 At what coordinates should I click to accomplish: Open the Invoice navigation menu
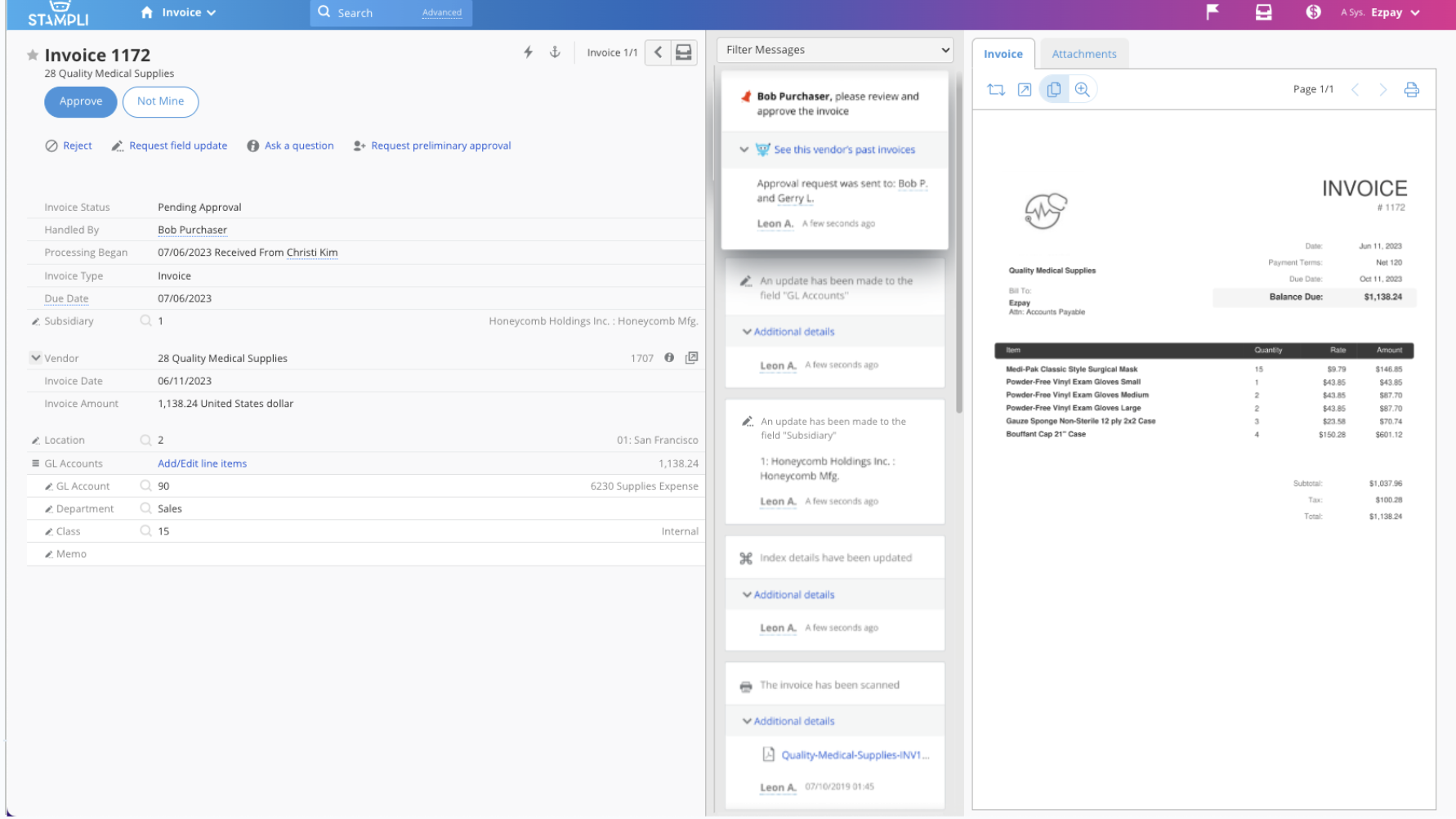pyautogui.click(x=179, y=12)
